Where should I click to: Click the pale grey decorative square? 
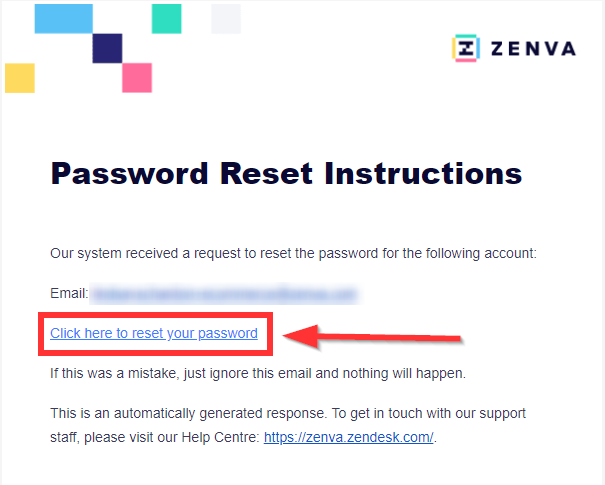(226, 19)
